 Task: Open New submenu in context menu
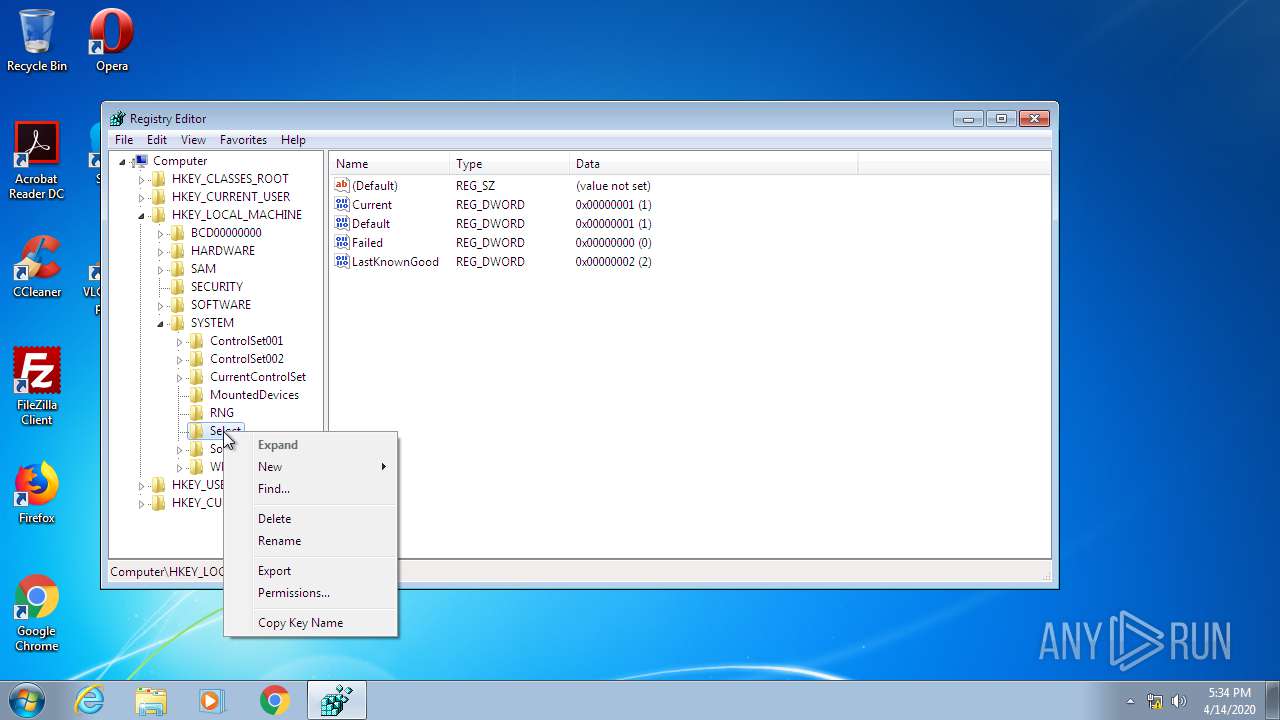310,467
